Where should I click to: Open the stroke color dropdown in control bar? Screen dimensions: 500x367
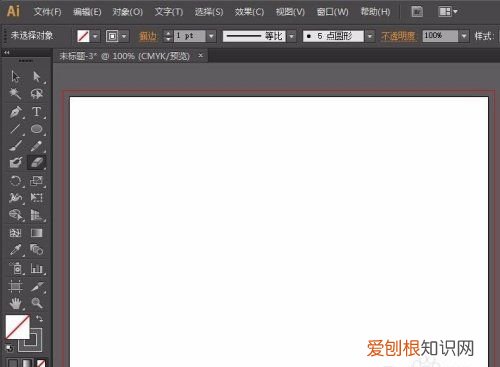pyautogui.click(x=124, y=36)
